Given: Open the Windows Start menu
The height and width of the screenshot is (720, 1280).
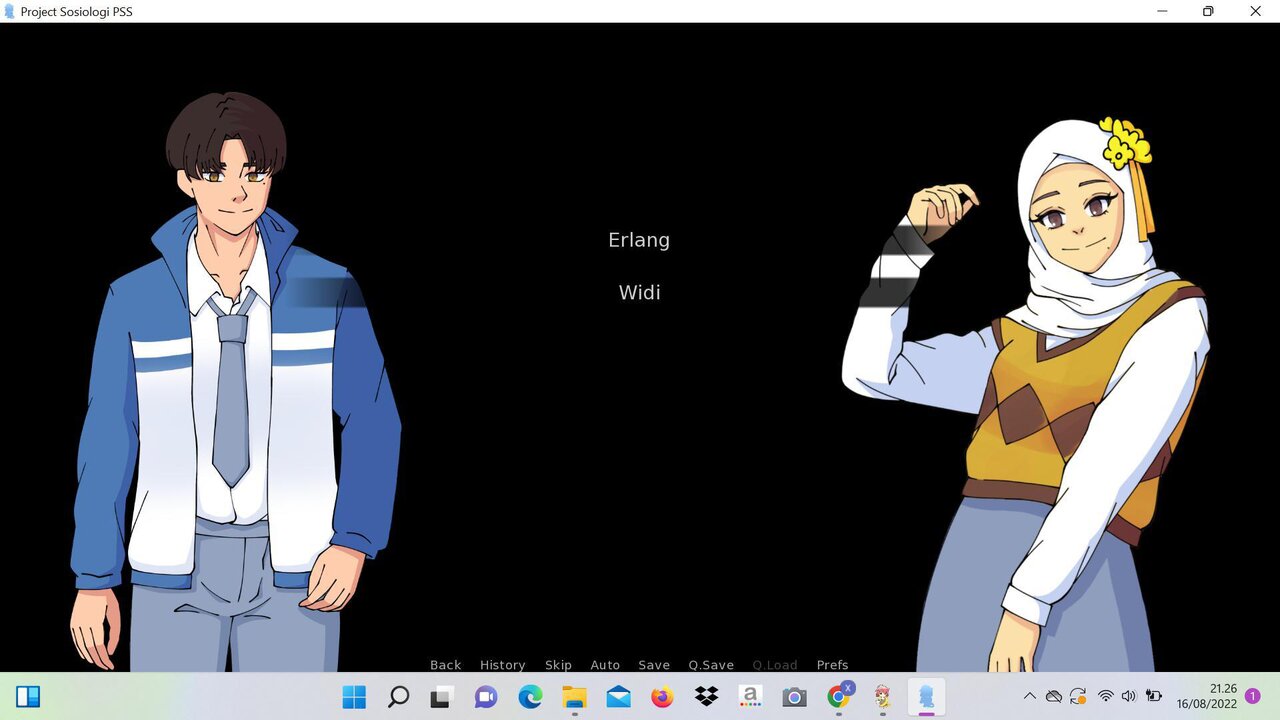Looking at the screenshot, I should (x=354, y=697).
